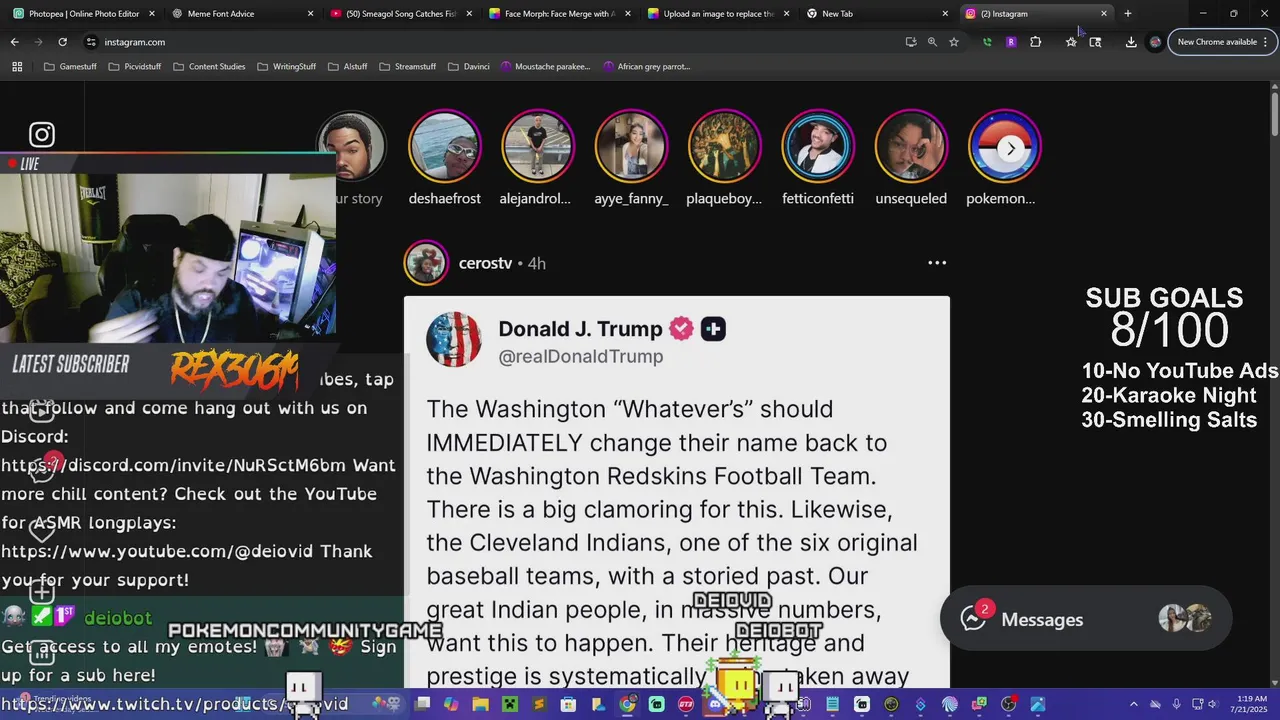This screenshot has height=720, width=1280.
Task: Open the Picvidstuff bookmark folder
Action: [133, 66]
